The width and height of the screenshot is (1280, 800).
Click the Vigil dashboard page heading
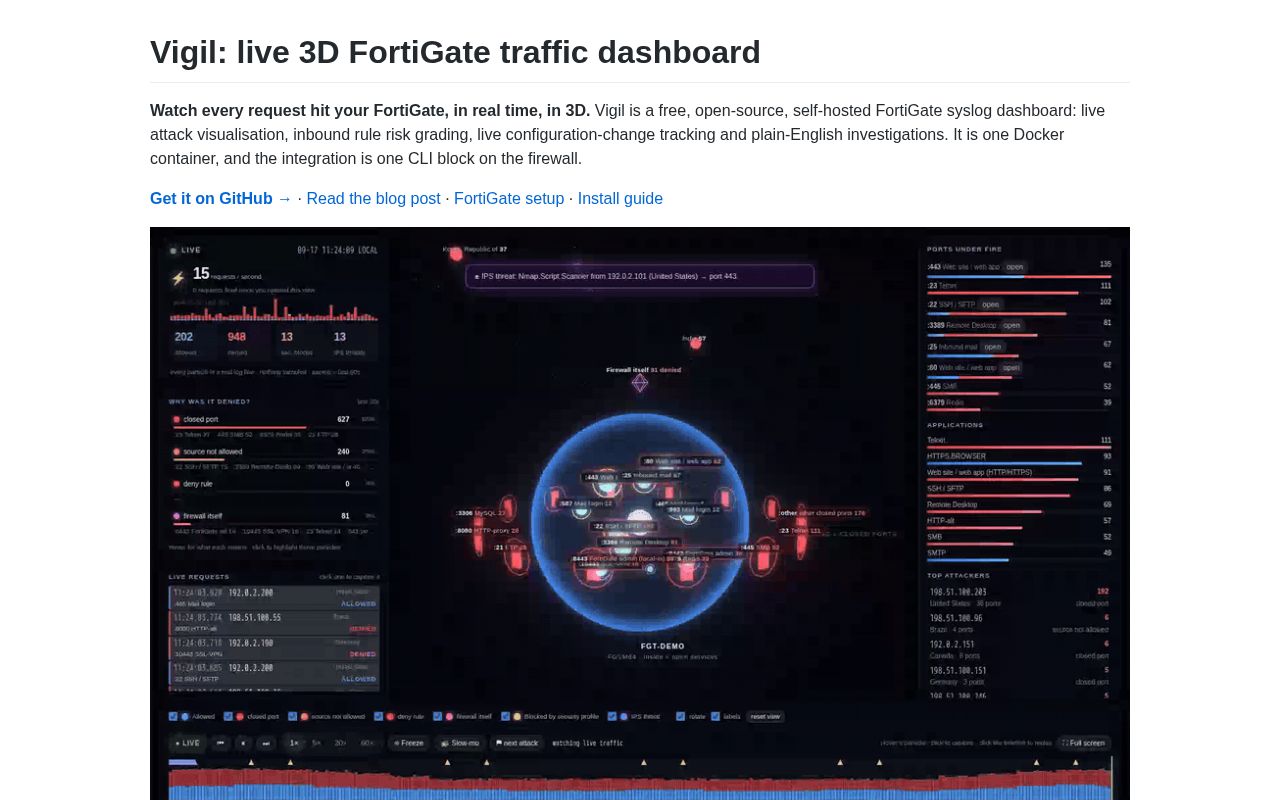[455, 52]
